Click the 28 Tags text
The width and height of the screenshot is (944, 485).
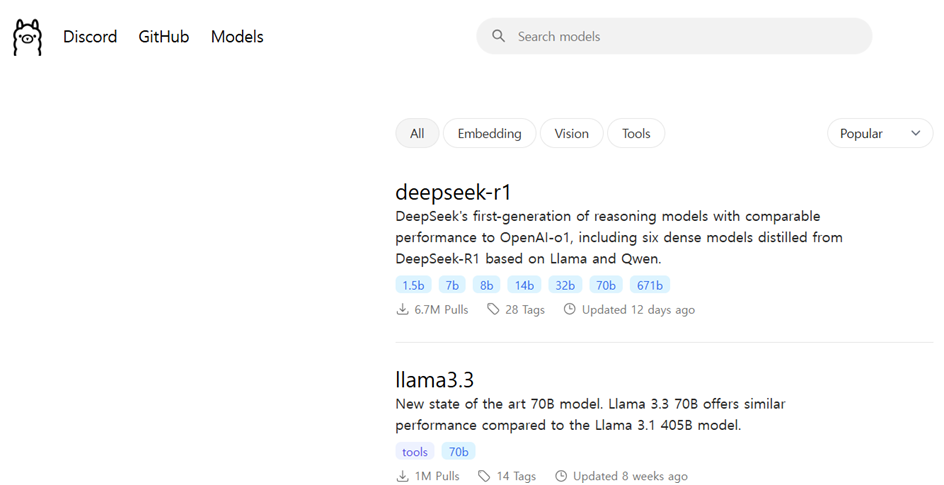pyautogui.click(x=525, y=309)
